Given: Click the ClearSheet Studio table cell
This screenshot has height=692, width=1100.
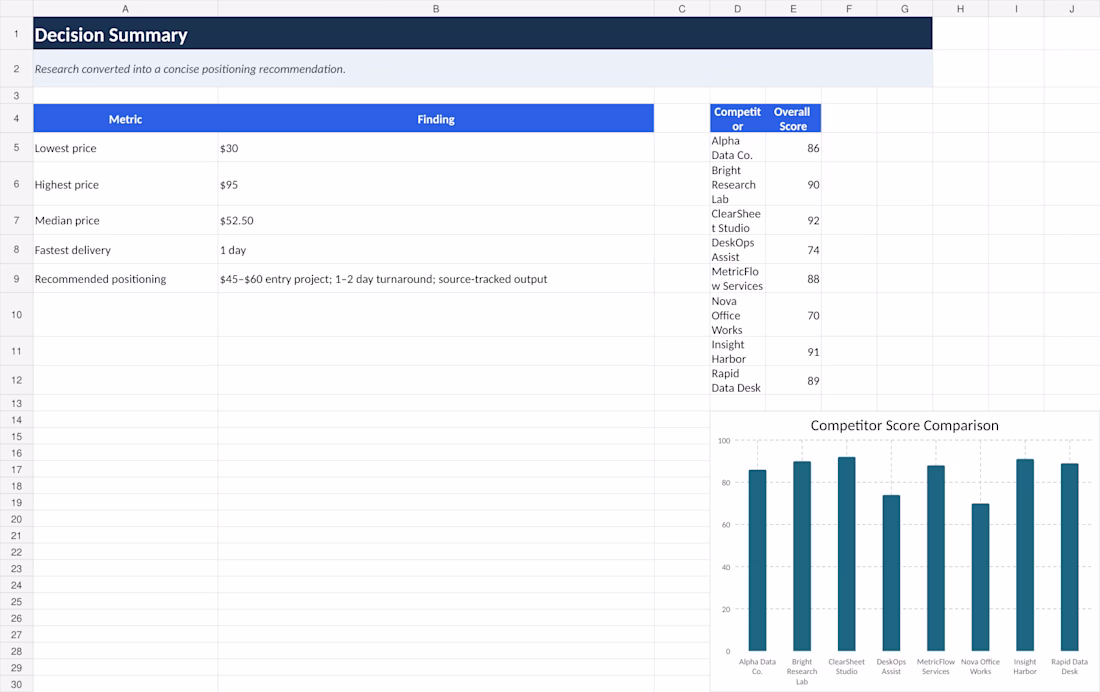Looking at the screenshot, I should click(x=737, y=220).
